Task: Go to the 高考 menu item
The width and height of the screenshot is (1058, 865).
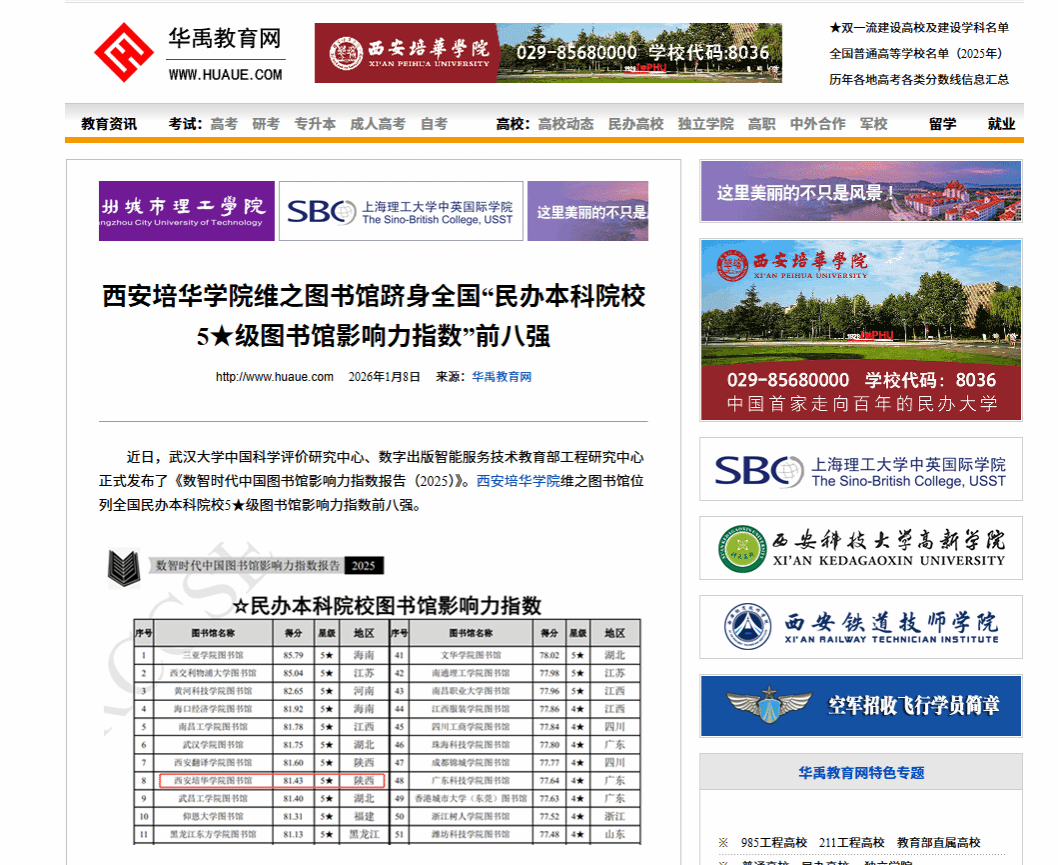Action: point(224,124)
